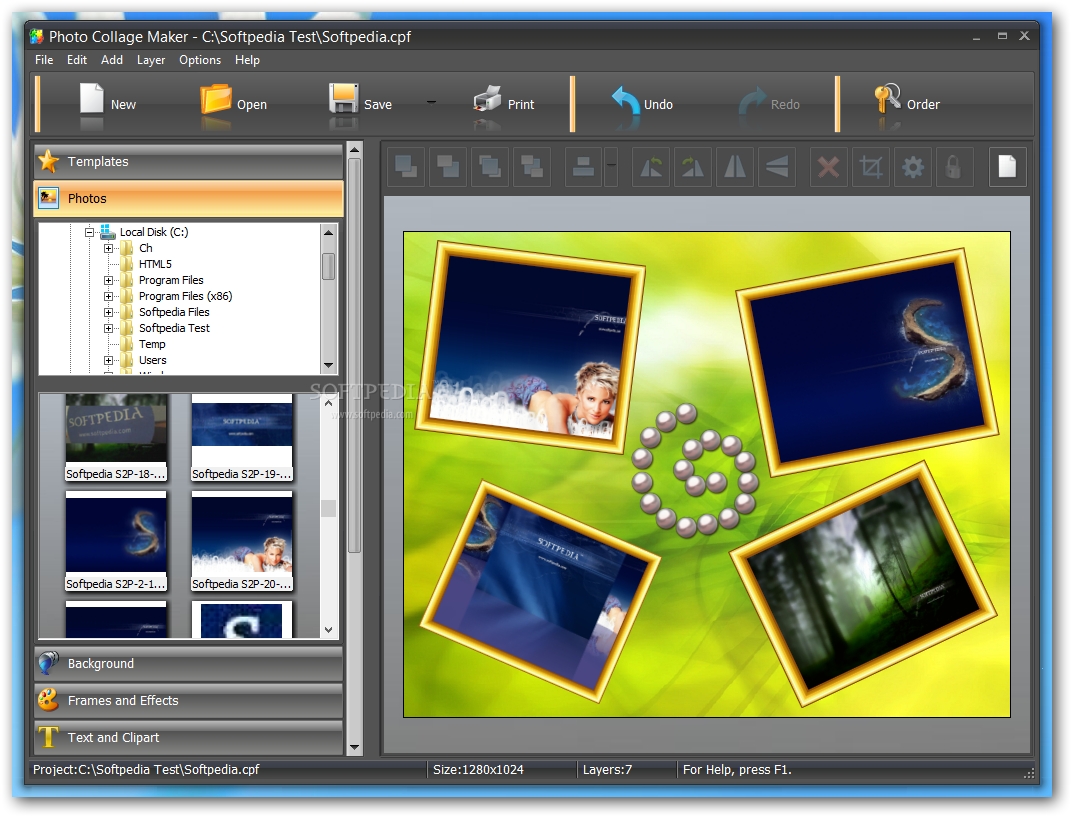This screenshot has width=1072, height=817.
Task: Click the folder tree scrollbar up arrow
Action: (x=328, y=232)
